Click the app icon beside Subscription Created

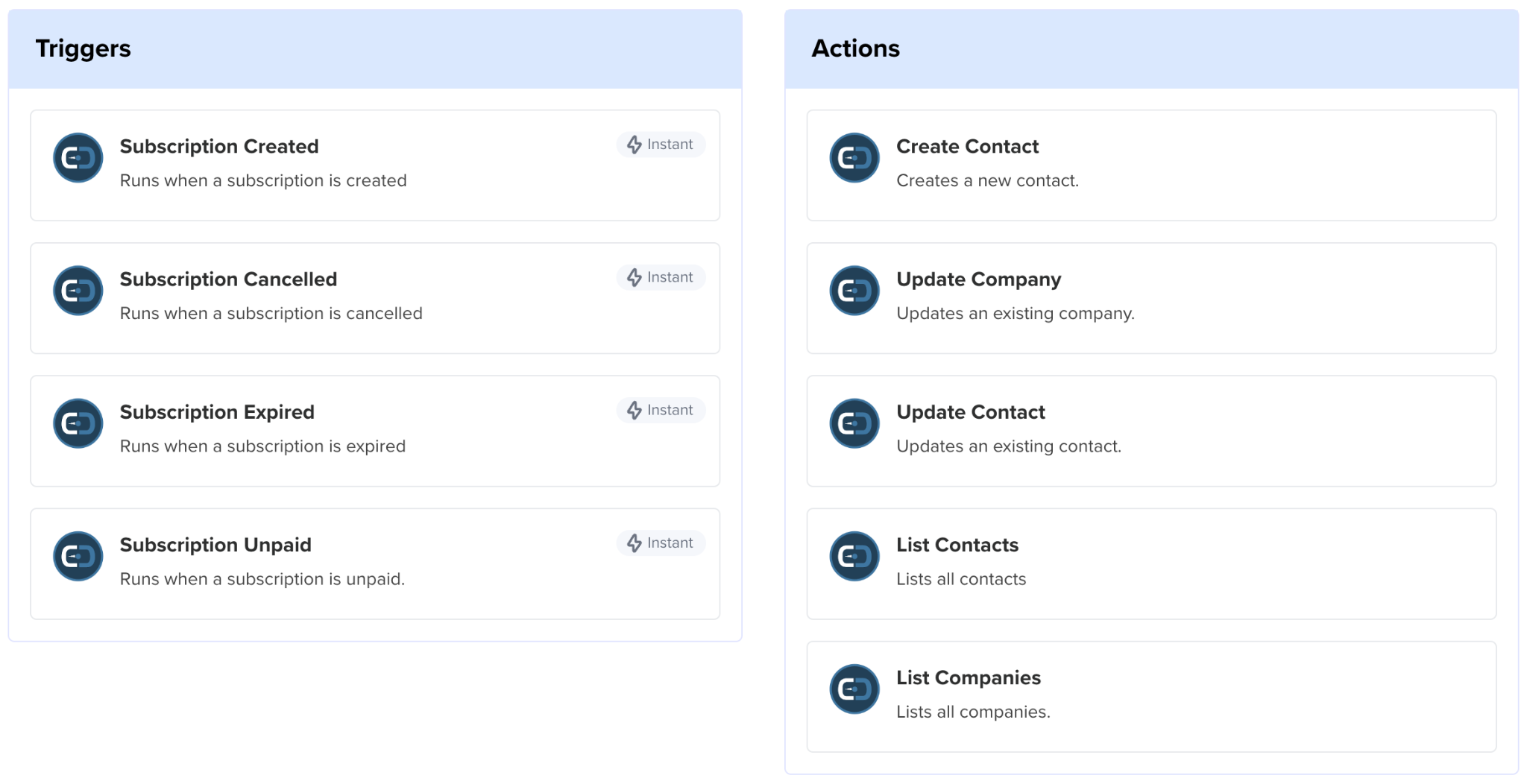pyautogui.click(x=78, y=158)
